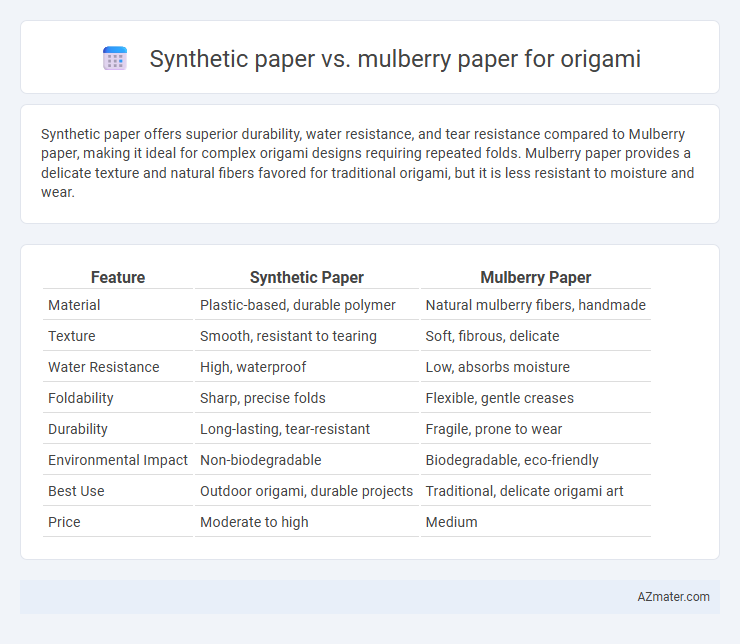Screen dimensions: 740x644
Task: Select the cell 'Soft, fibrous, delicate'
Action: pyautogui.click(x=492, y=336)
